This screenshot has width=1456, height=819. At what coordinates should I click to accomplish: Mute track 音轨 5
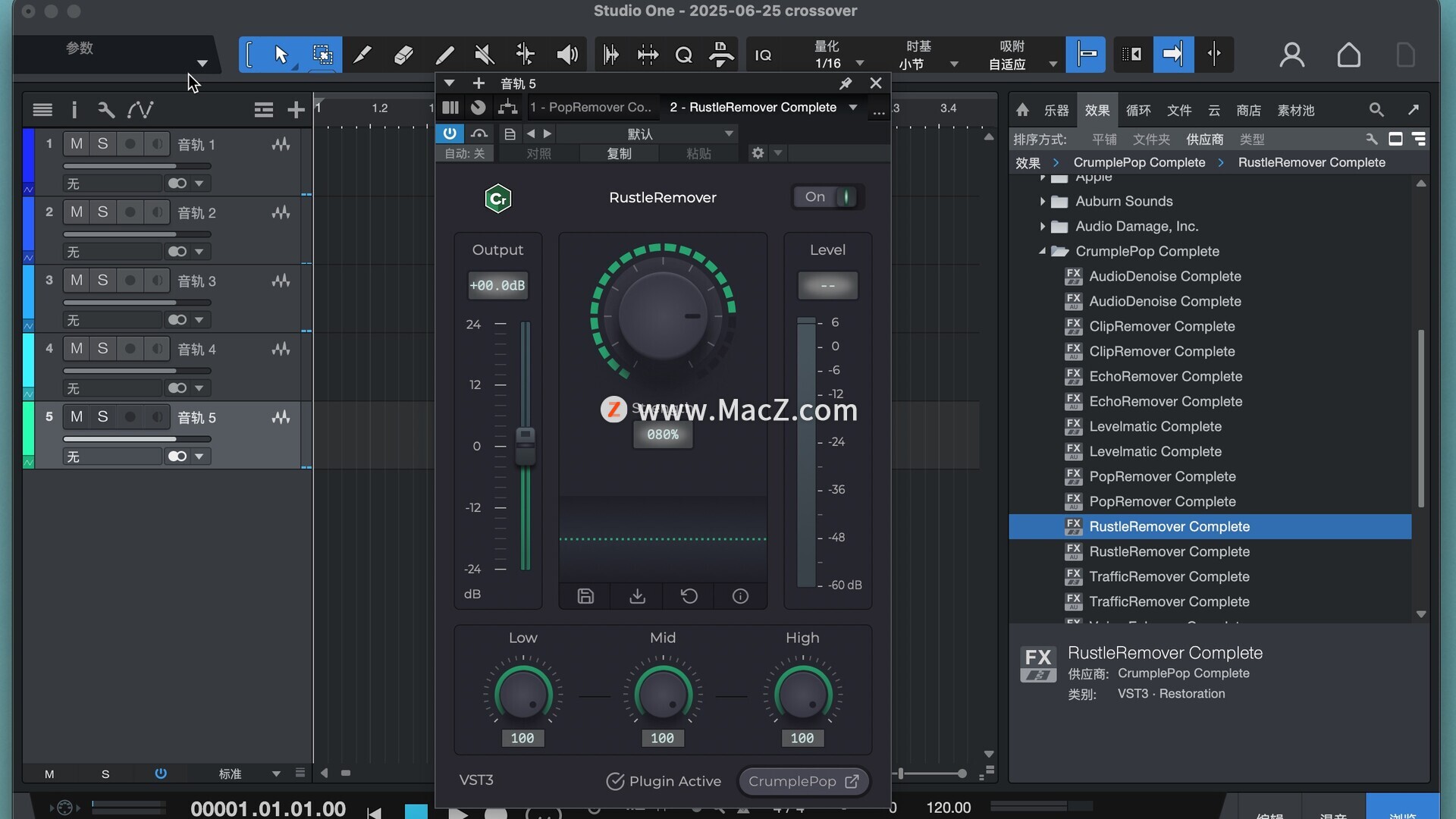[77, 417]
